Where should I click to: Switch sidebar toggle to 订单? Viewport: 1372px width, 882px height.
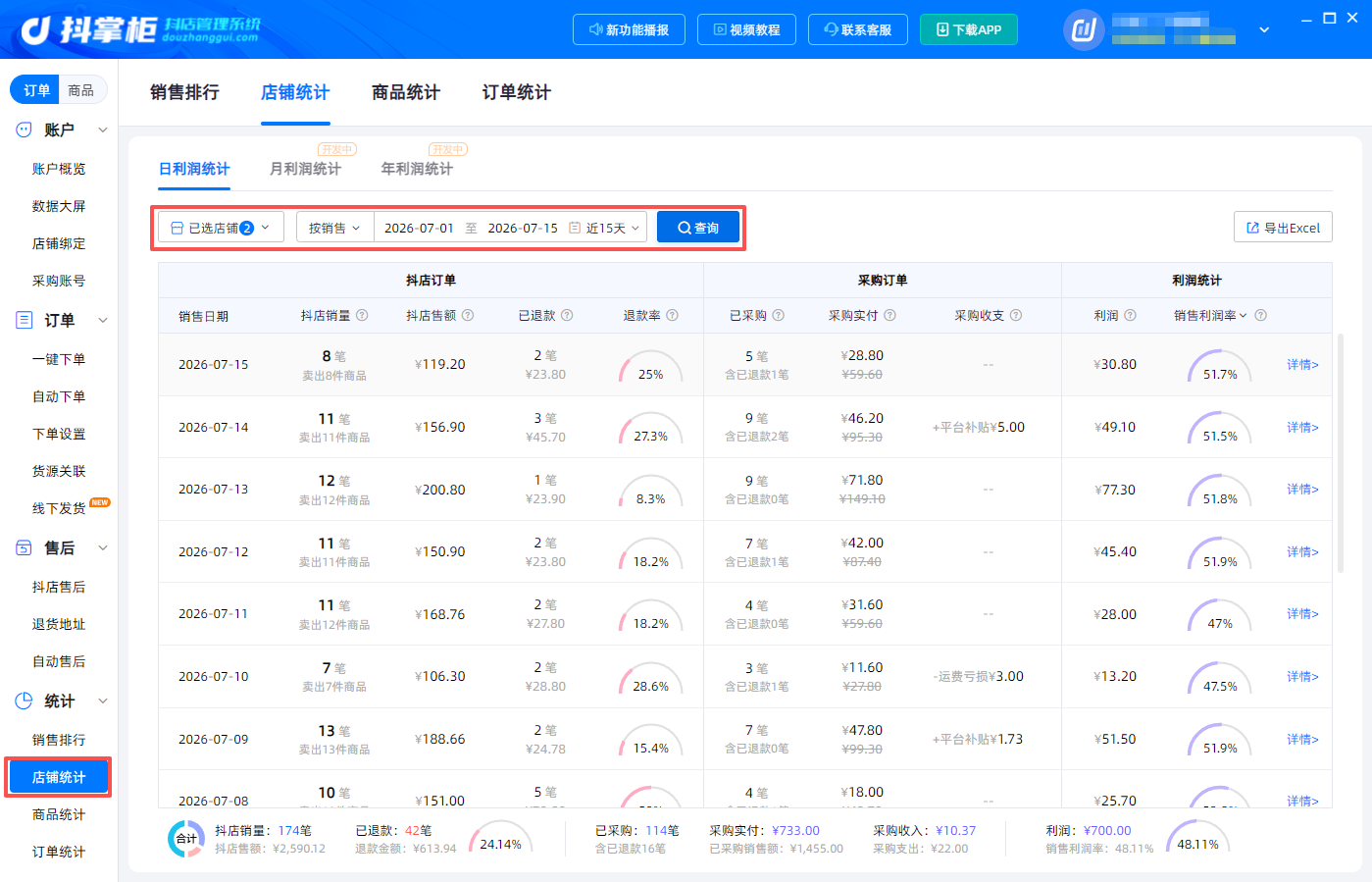tap(36, 90)
